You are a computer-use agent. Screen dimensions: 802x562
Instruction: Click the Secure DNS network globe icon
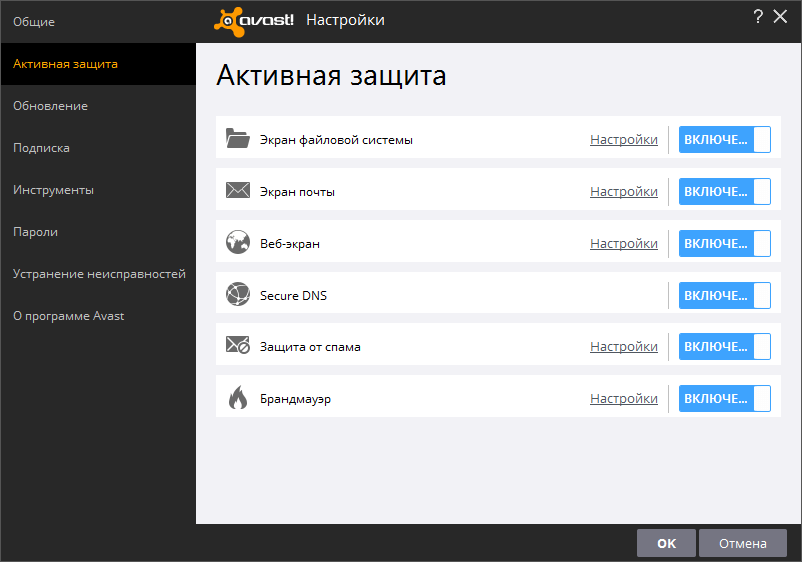coord(238,294)
